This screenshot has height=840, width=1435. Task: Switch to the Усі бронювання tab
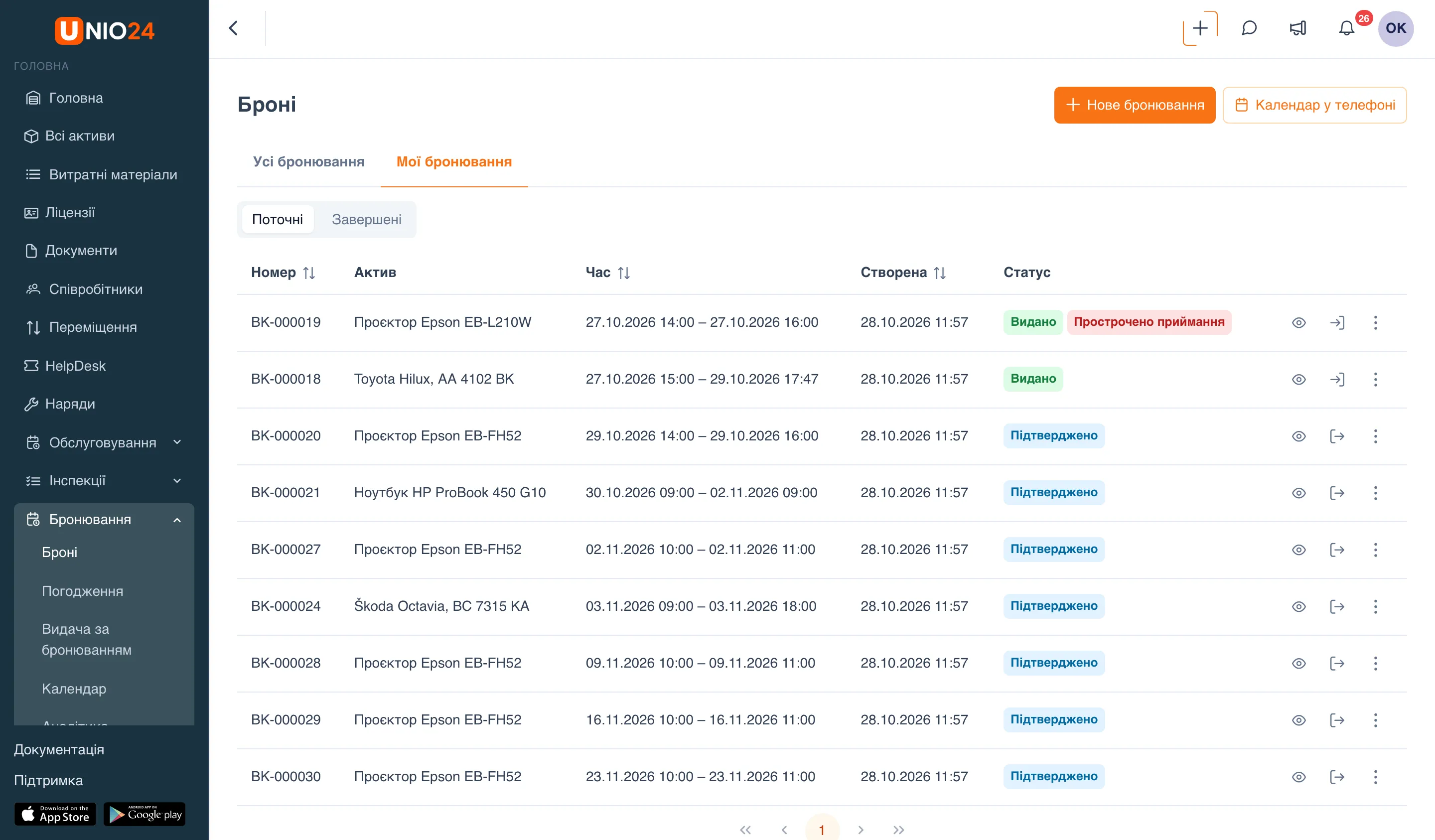[308, 162]
